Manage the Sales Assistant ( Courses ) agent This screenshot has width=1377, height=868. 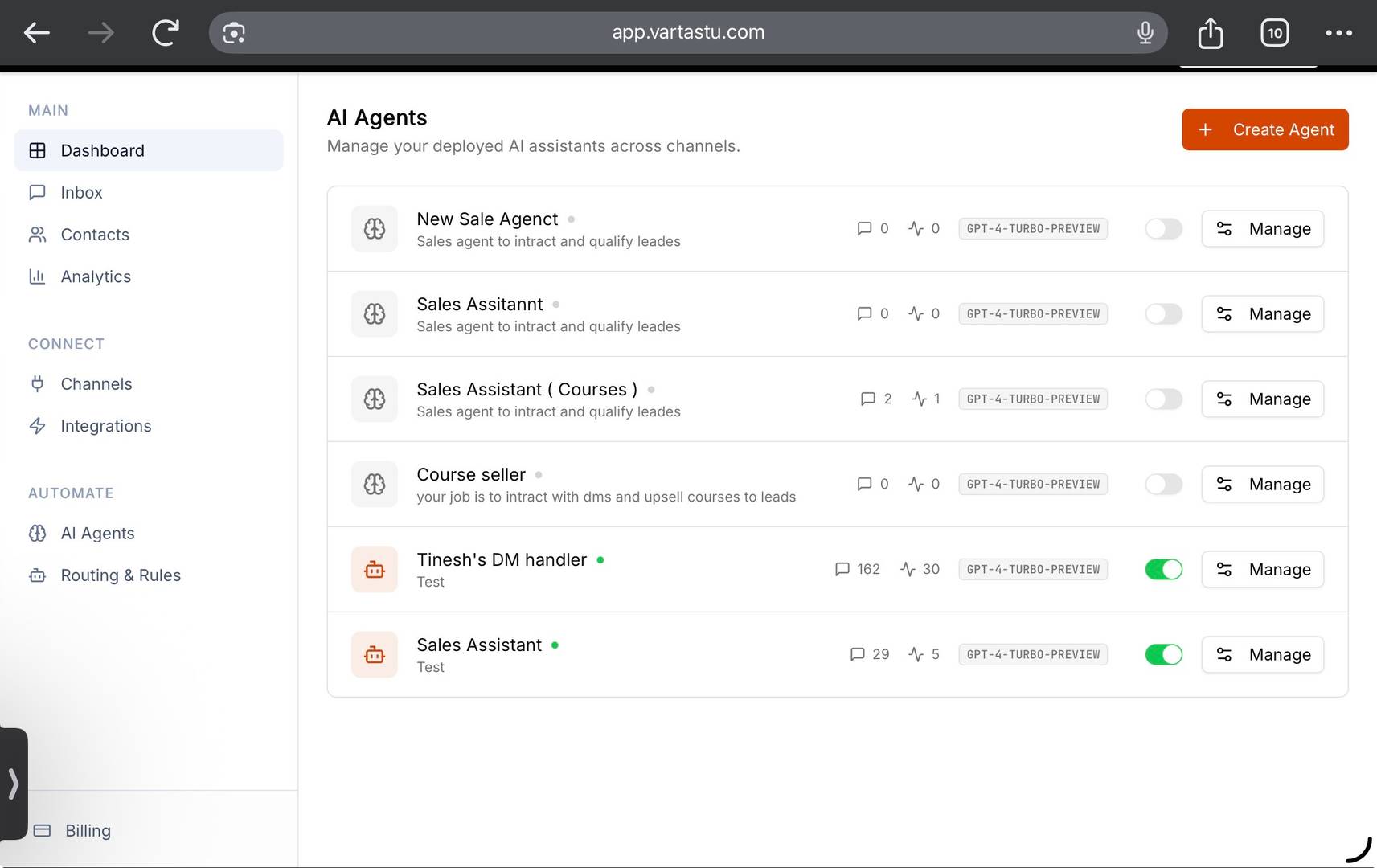click(1262, 399)
